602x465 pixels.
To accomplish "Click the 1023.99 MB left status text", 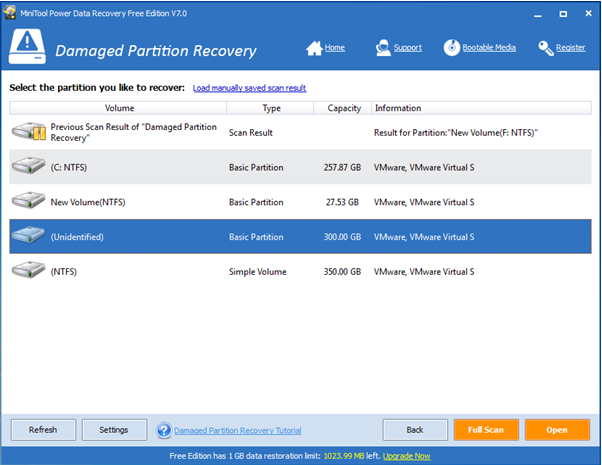I will point(352,456).
